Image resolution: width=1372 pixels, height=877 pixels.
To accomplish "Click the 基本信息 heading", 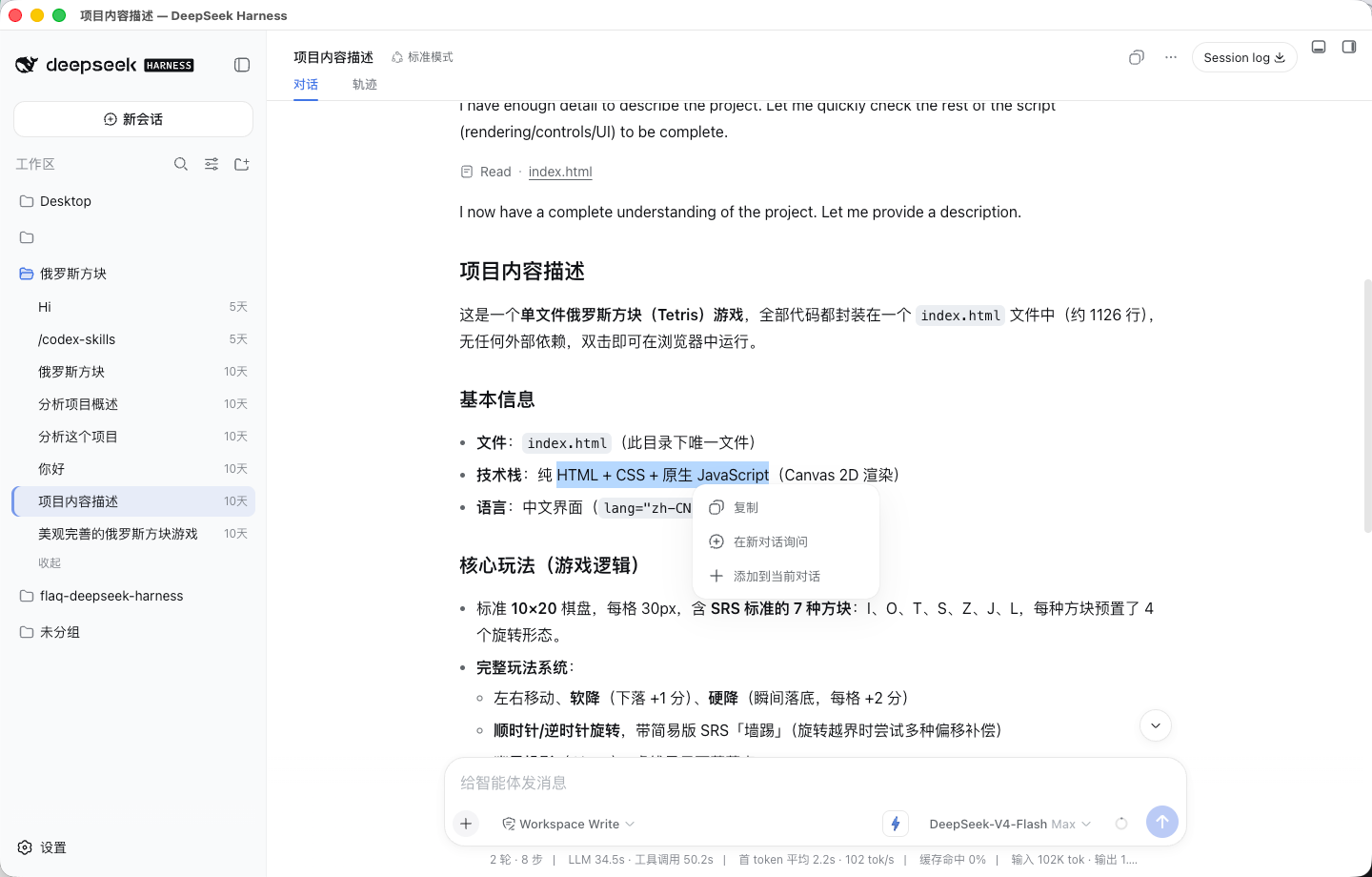I will [497, 399].
